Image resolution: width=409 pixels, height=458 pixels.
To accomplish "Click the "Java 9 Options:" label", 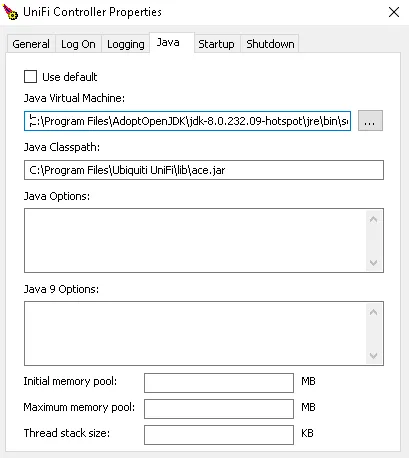I will click(61, 289).
